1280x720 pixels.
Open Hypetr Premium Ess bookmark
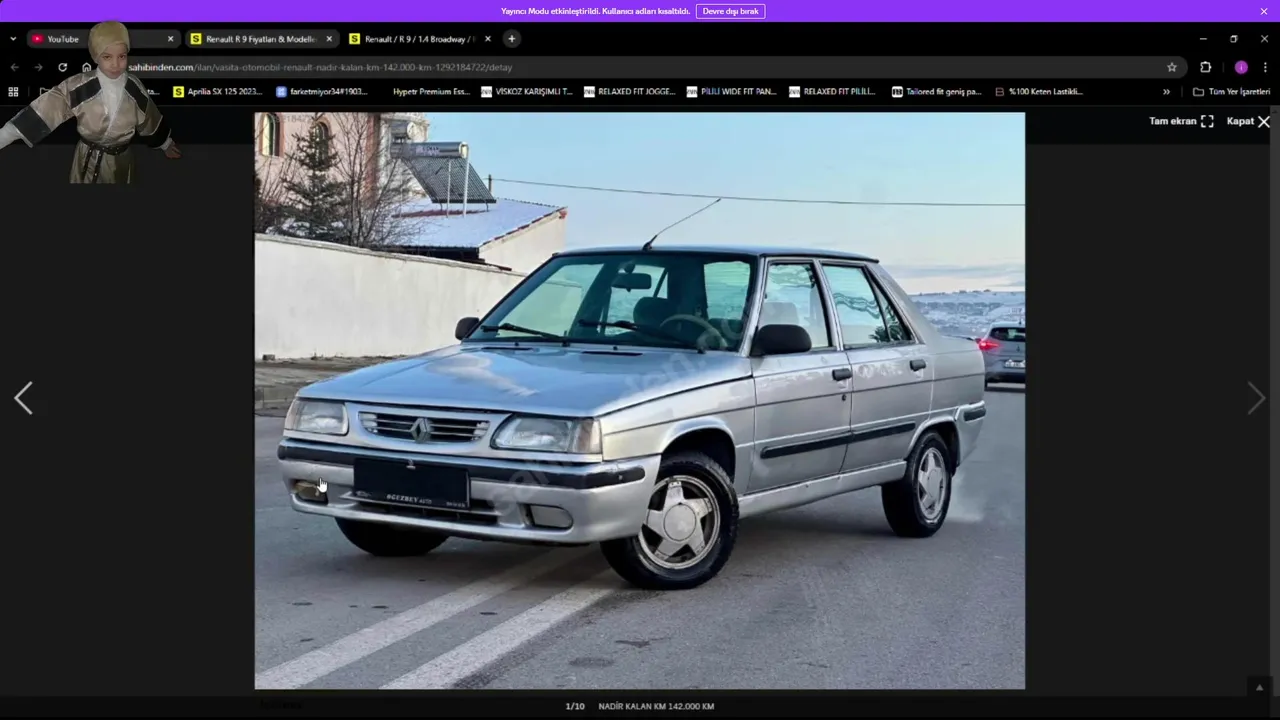430,91
